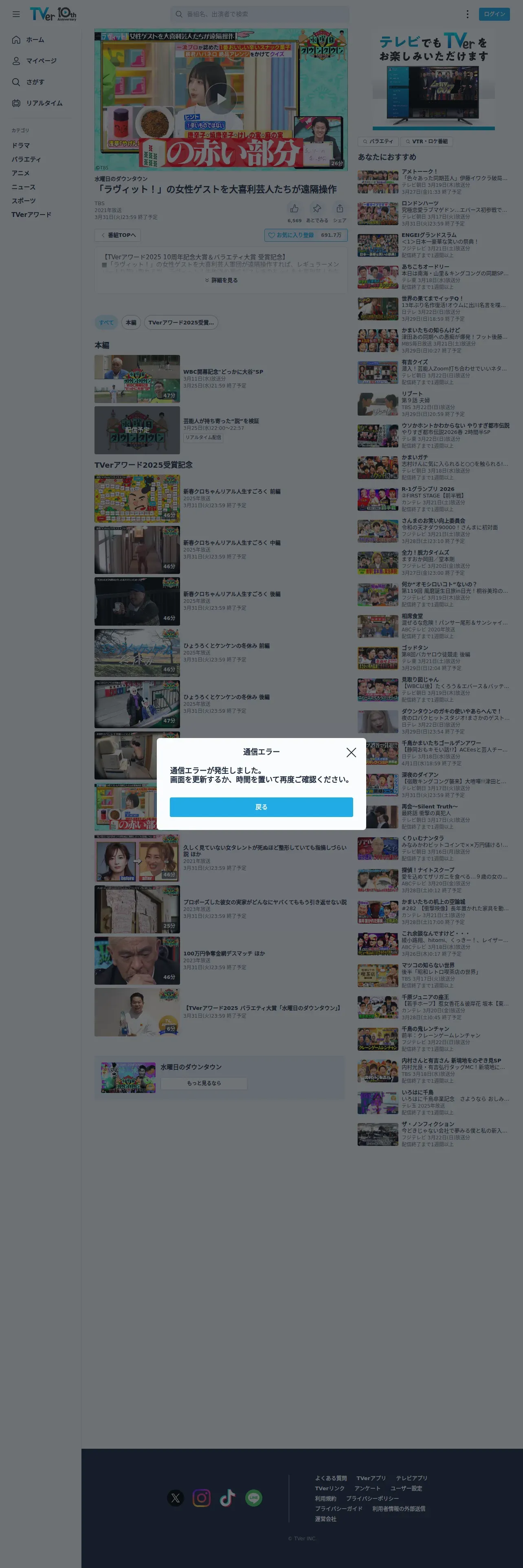This screenshot has height=1568, width=523.
Task: Open the Instagram icon in the footer
Action: (x=202, y=1498)
